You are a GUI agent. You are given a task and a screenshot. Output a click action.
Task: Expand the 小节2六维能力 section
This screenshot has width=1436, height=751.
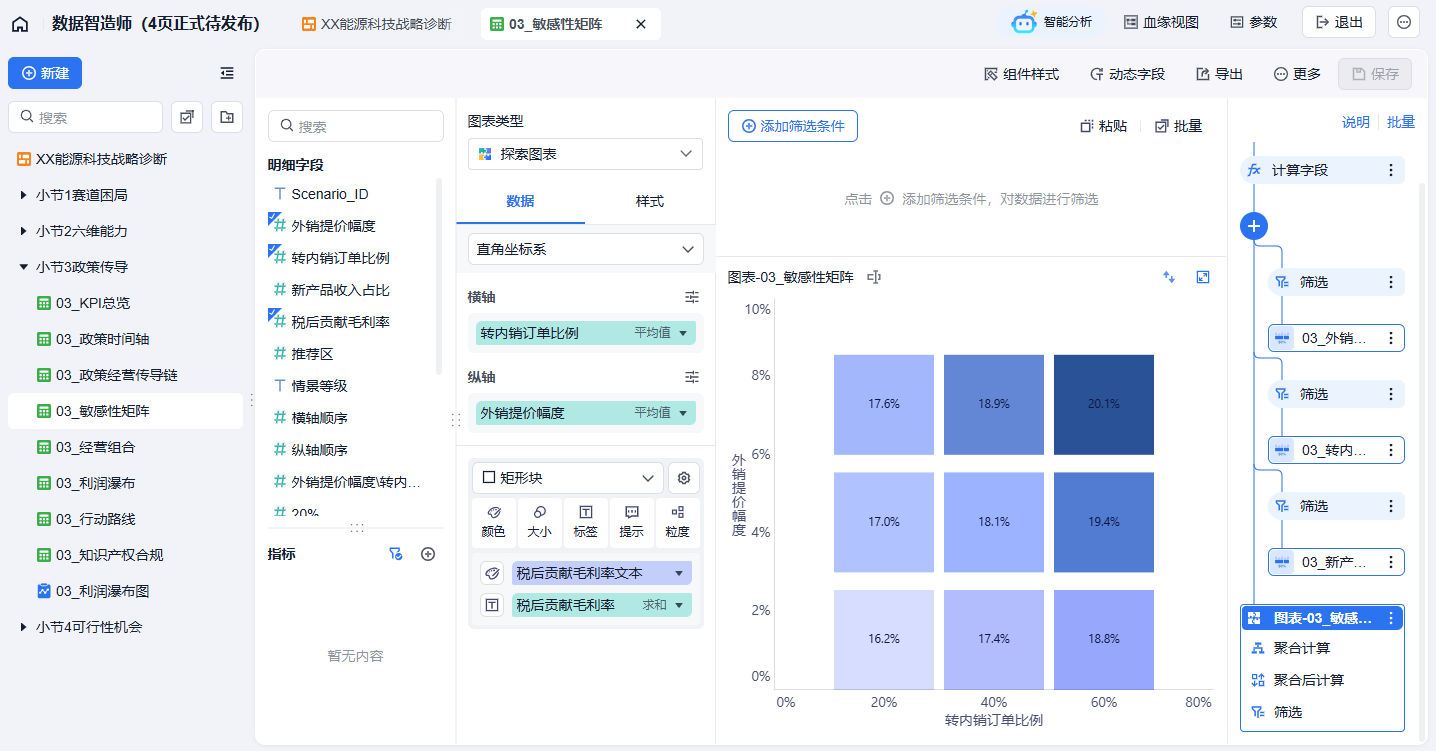[23, 231]
